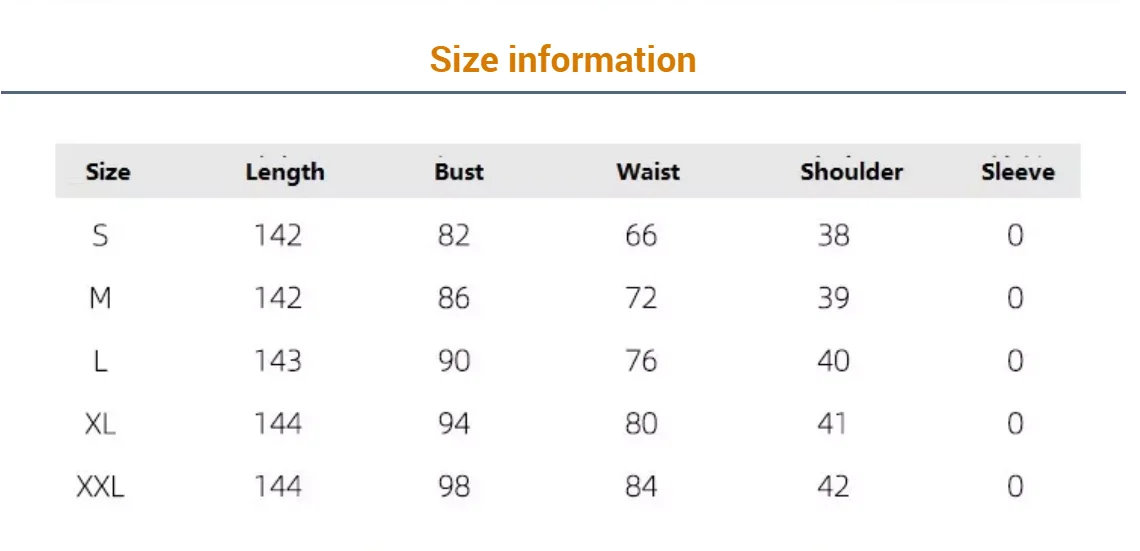Select the XL size row label
1140x551 pixels.
coord(100,424)
